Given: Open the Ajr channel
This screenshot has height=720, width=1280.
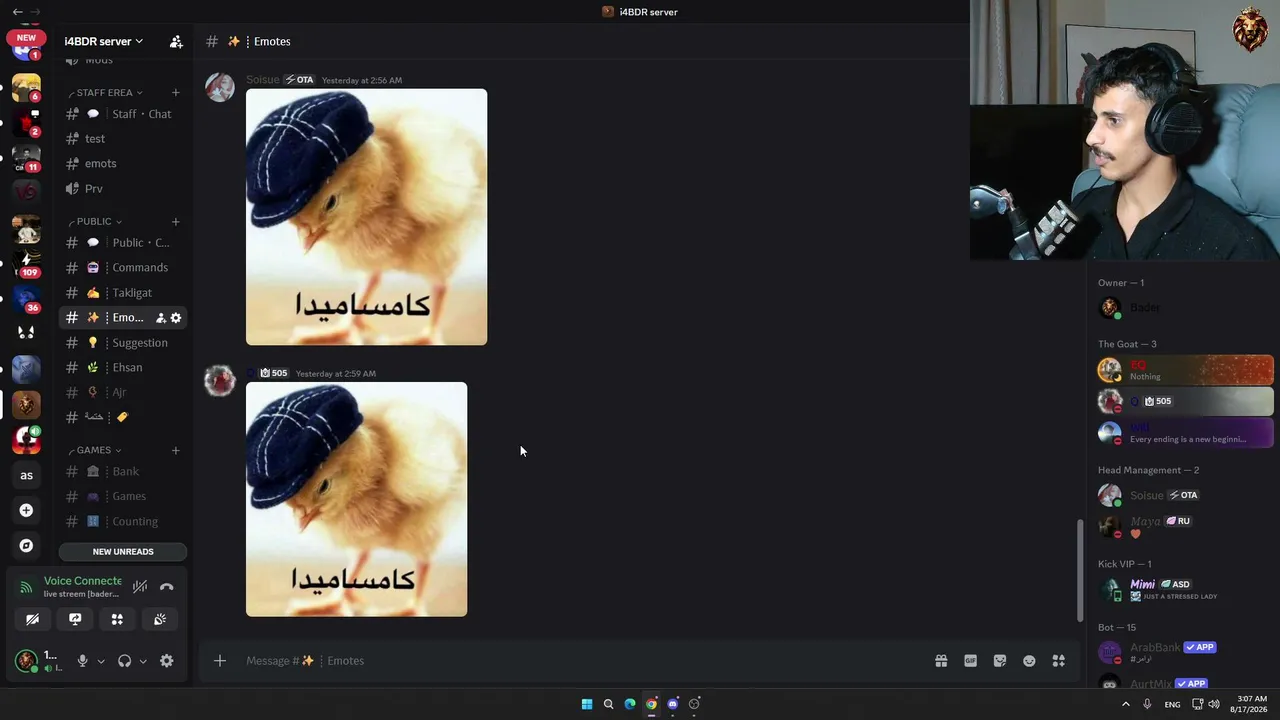Looking at the screenshot, I should click(123, 393).
